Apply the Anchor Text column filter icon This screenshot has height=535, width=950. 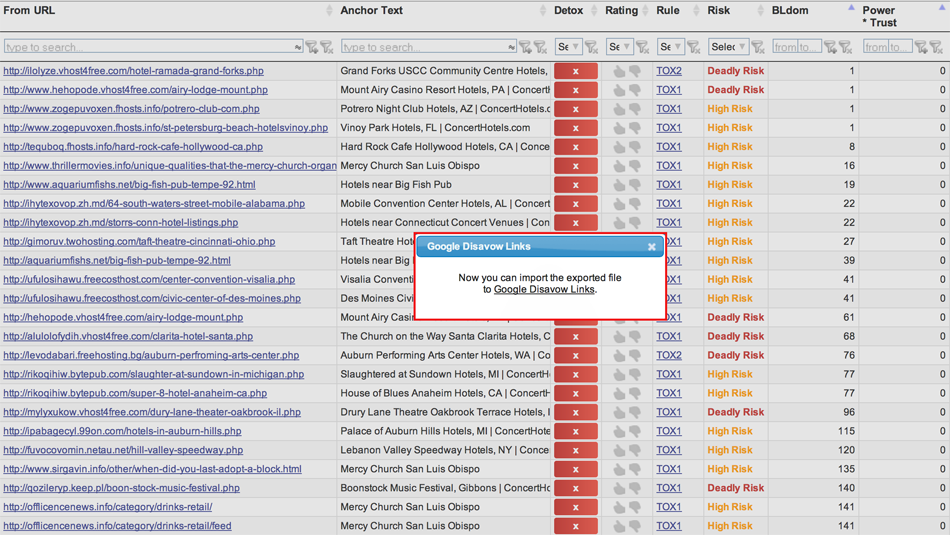click(x=525, y=47)
